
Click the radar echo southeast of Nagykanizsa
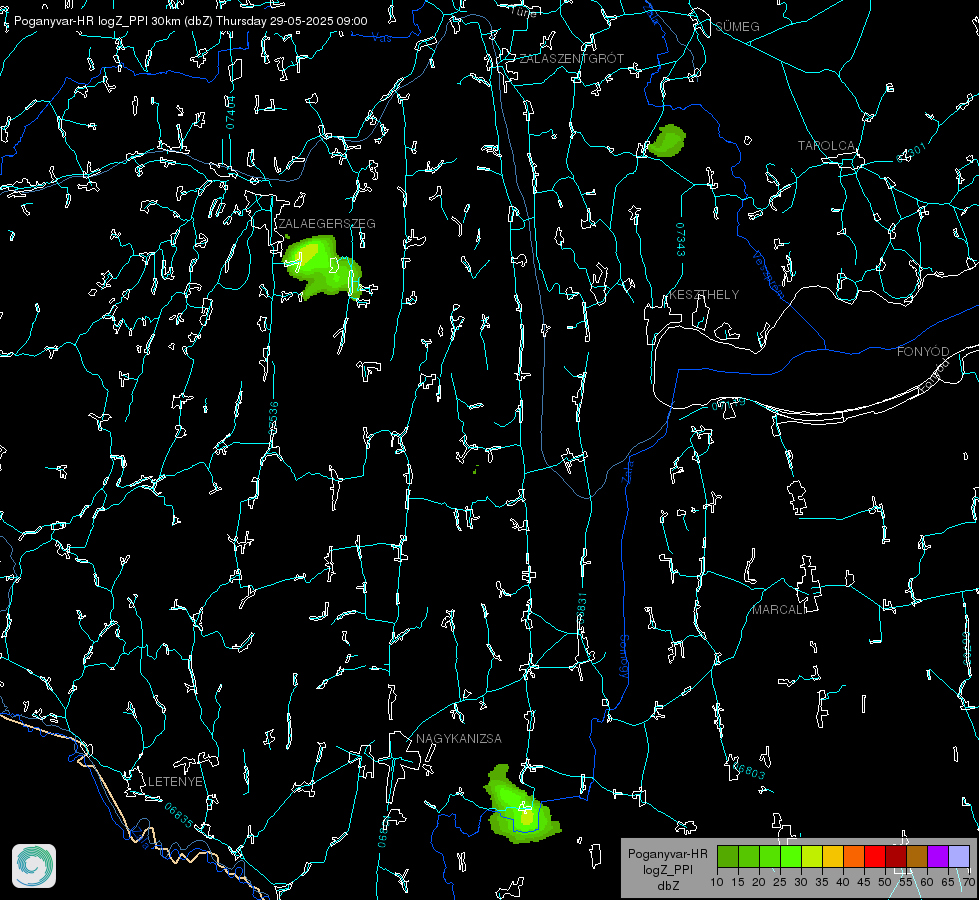point(522,806)
